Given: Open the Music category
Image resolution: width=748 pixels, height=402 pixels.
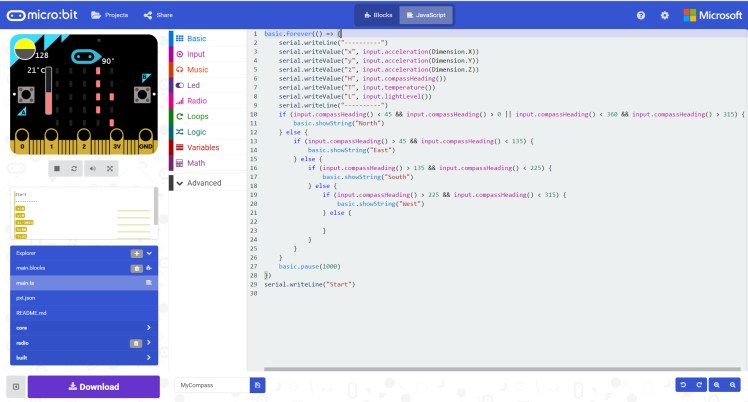Looking at the screenshot, I should [x=208, y=70].
